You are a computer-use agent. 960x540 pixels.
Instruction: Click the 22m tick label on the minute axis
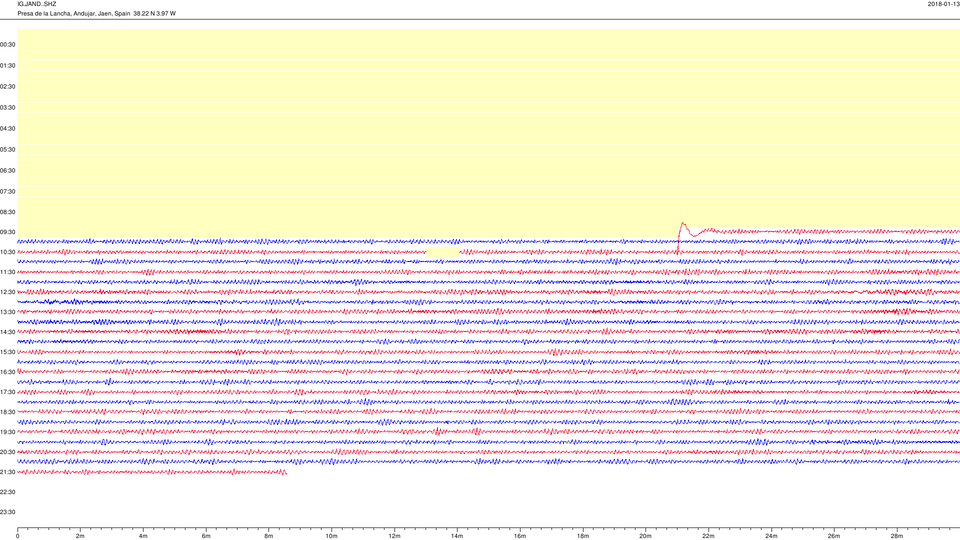point(708,536)
